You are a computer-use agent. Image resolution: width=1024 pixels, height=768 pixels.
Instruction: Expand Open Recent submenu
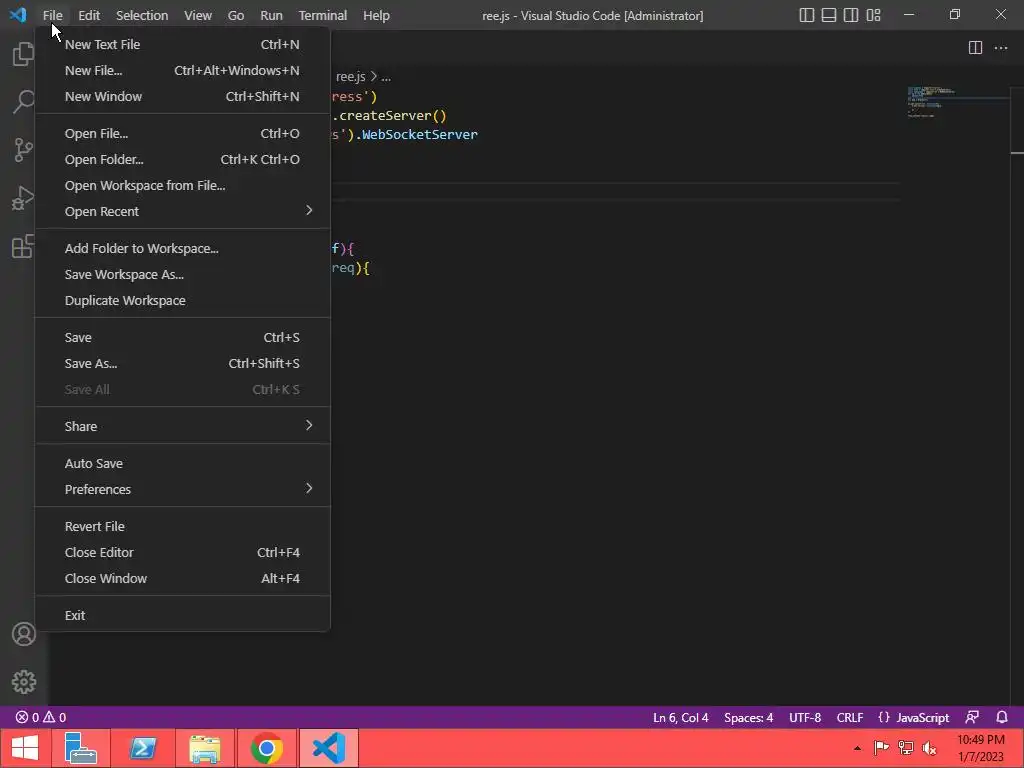(x=183, y=211)
